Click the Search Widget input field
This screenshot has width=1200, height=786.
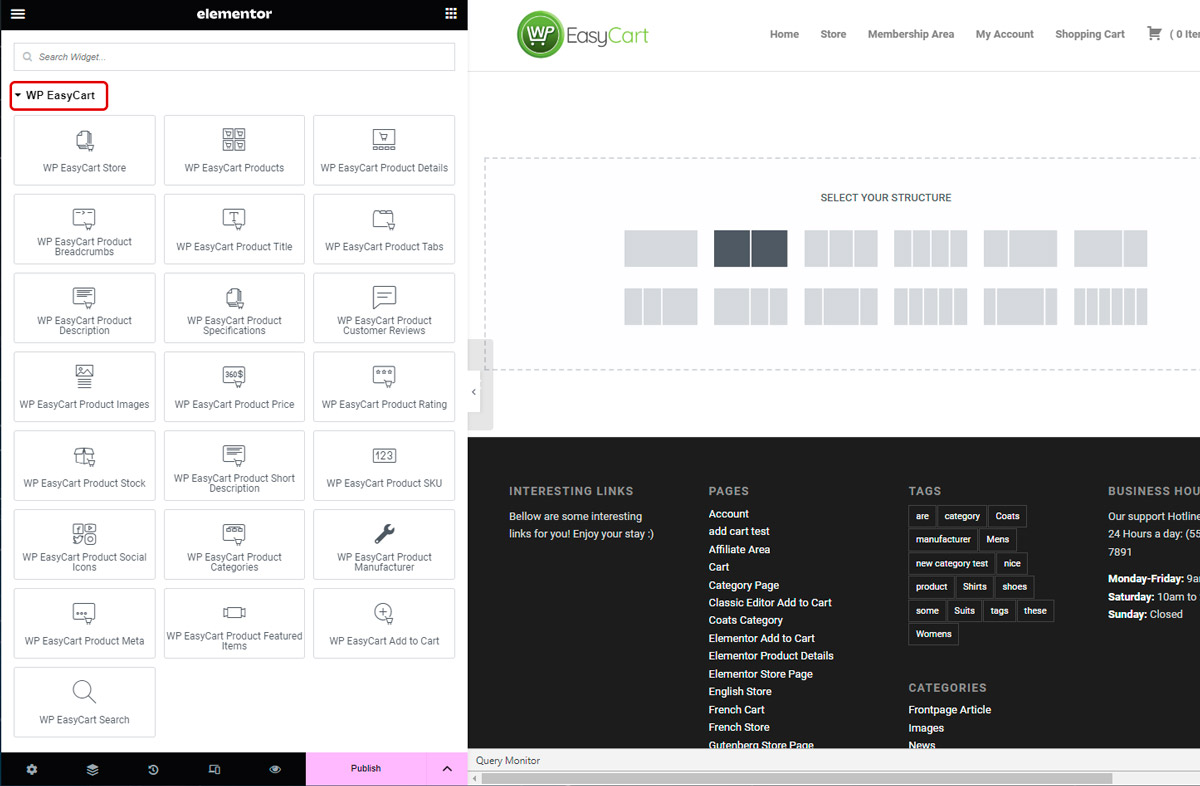pyautogui.click(x=235, y=57)
